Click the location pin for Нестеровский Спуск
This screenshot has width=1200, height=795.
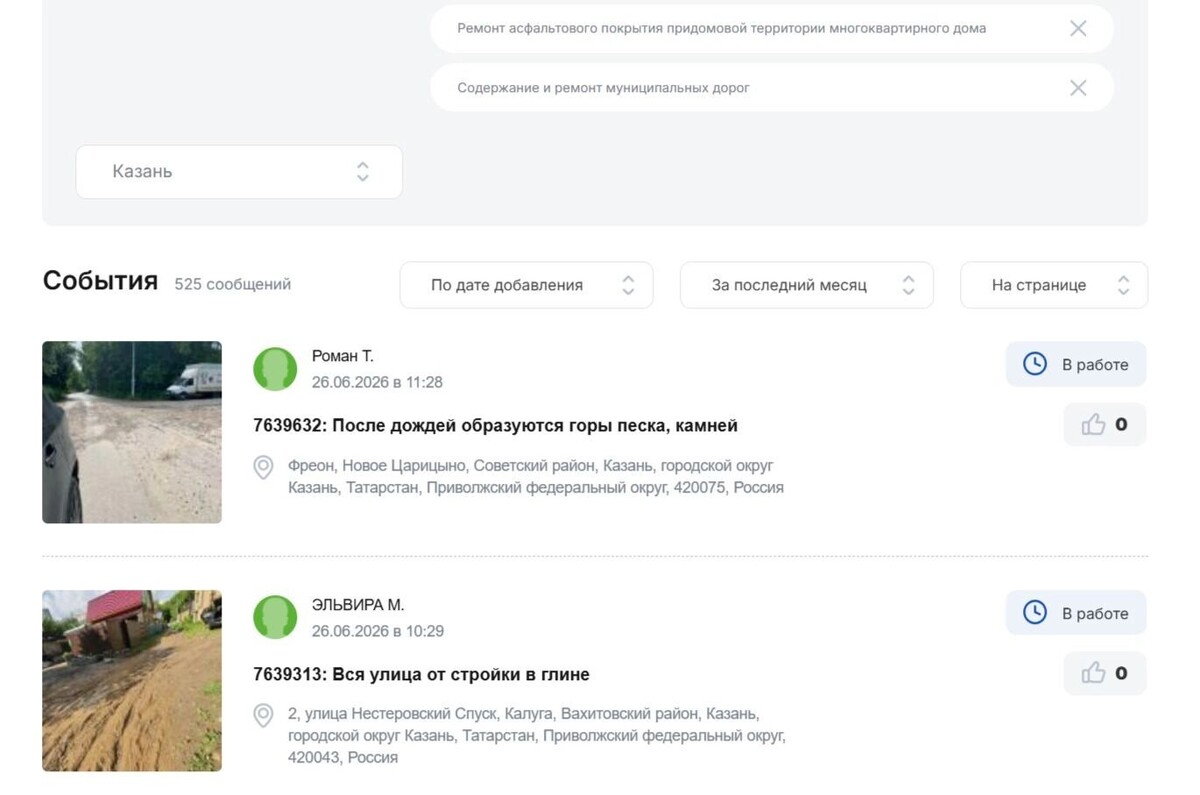pyautogui.click(x=263, y=716)
